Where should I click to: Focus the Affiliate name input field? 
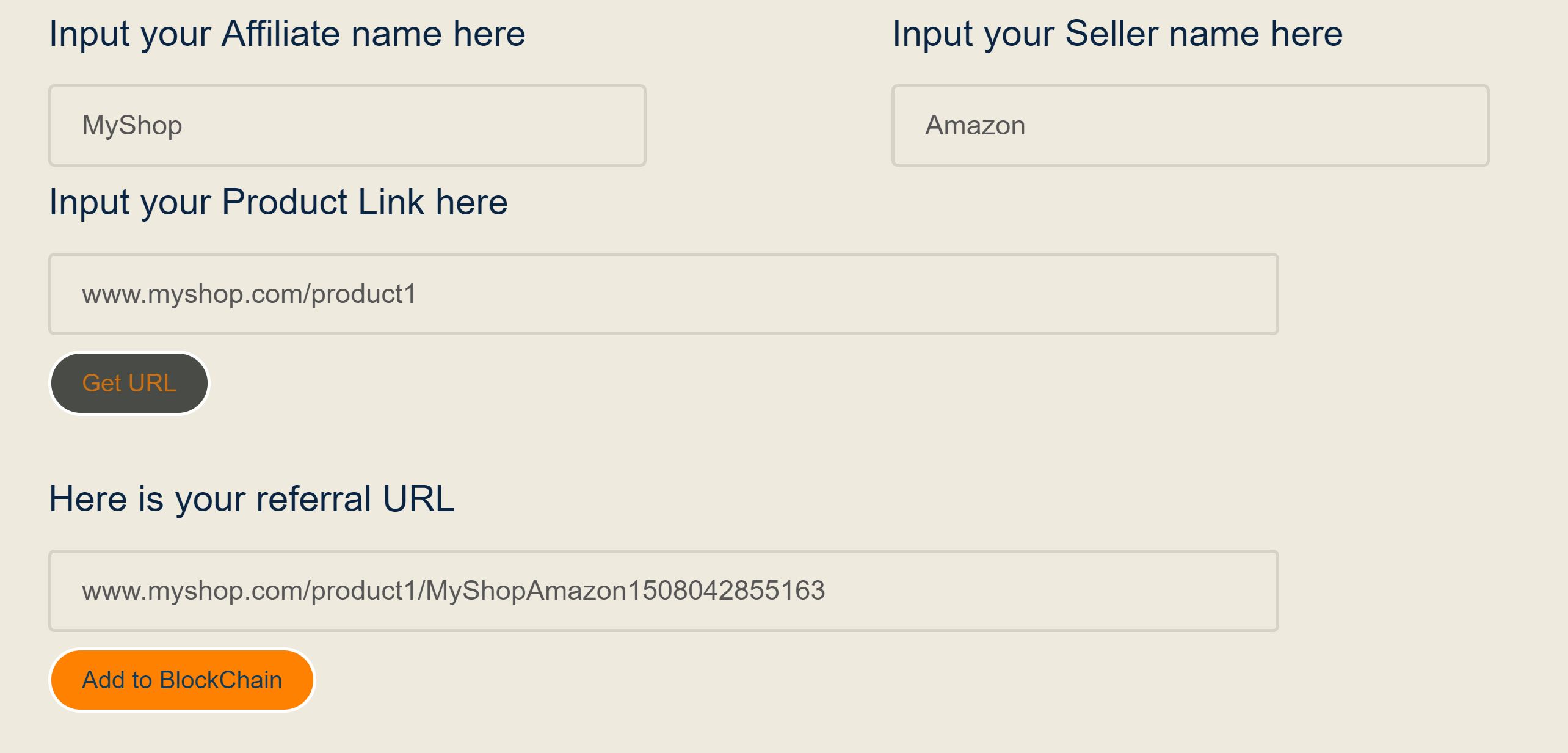[347, 125]
